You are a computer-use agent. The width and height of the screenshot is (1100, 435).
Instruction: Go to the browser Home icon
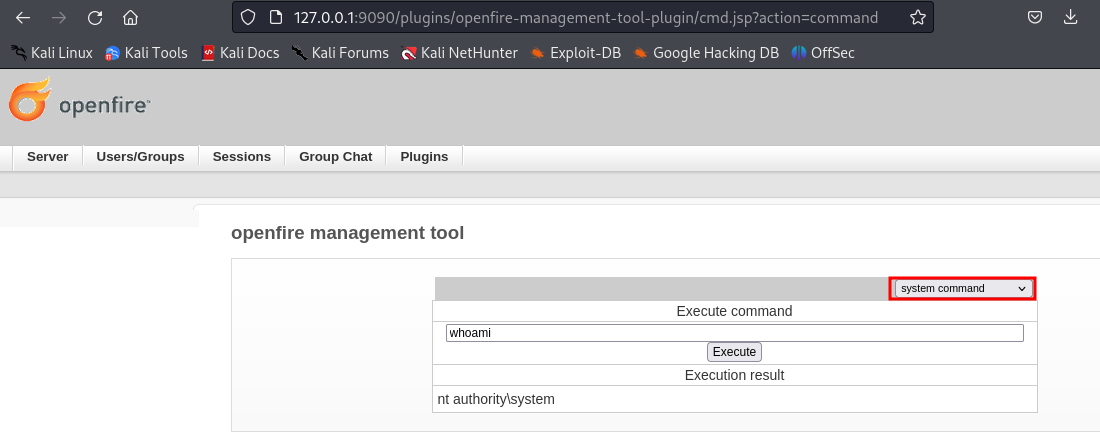point(130,18)
